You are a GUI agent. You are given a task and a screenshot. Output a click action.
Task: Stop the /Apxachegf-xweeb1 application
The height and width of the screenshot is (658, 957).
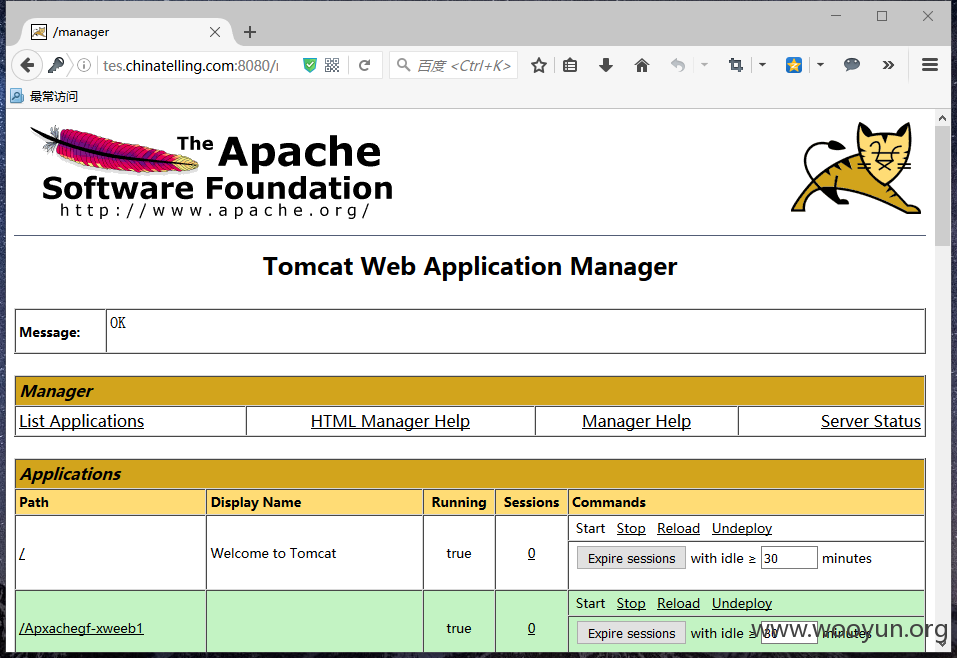click(x=630, y=603)
